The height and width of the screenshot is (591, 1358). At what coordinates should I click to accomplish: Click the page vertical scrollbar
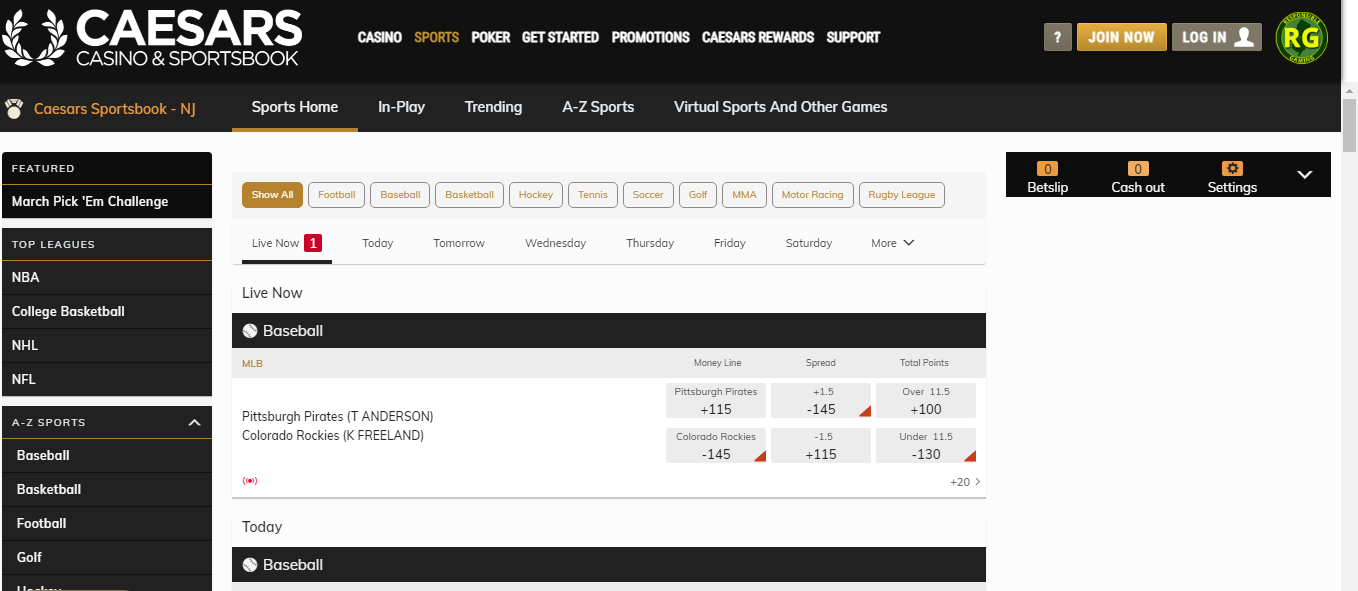[x=1349, y=125]
